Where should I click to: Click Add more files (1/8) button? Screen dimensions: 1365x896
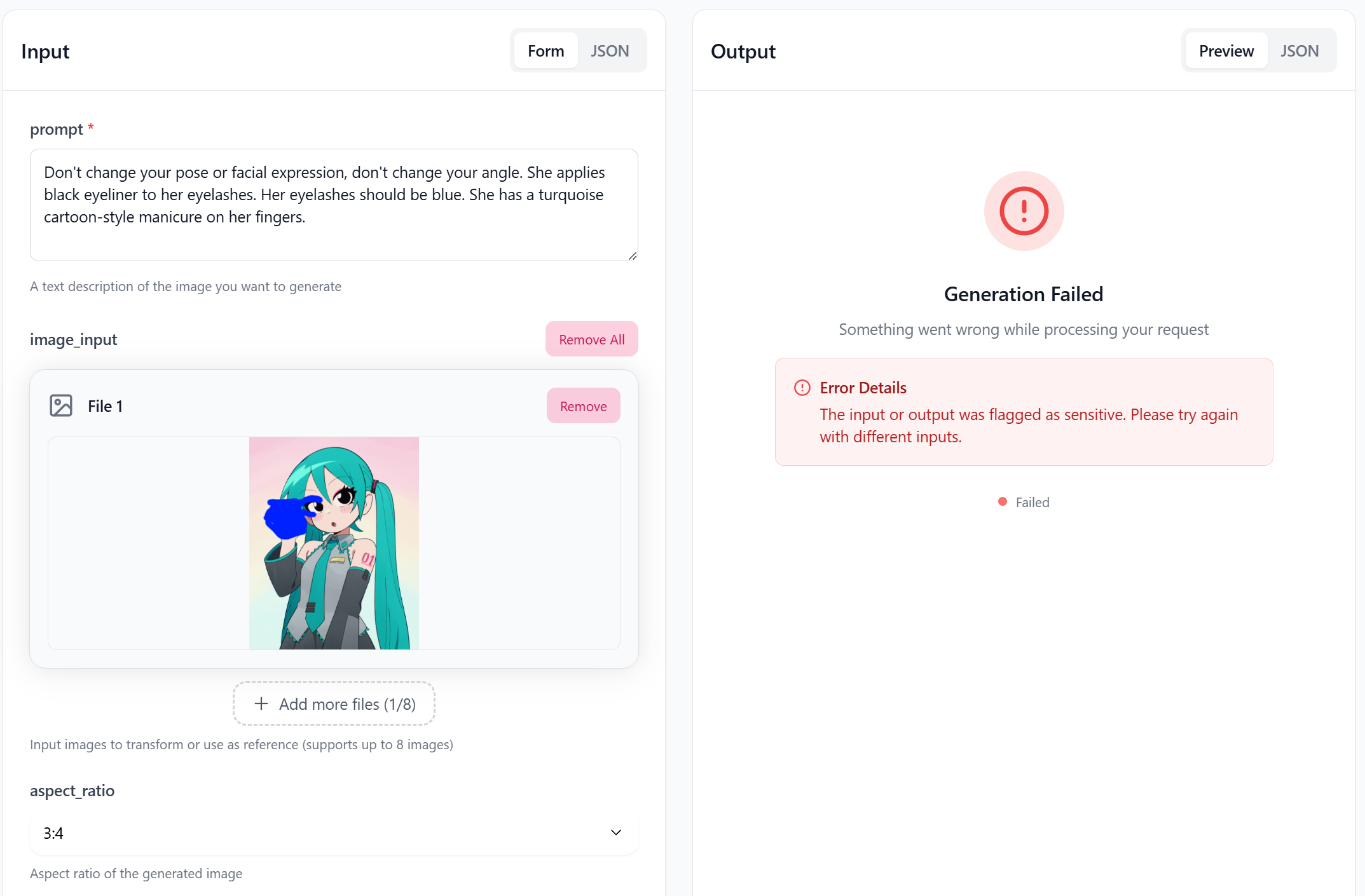[334, 703]
